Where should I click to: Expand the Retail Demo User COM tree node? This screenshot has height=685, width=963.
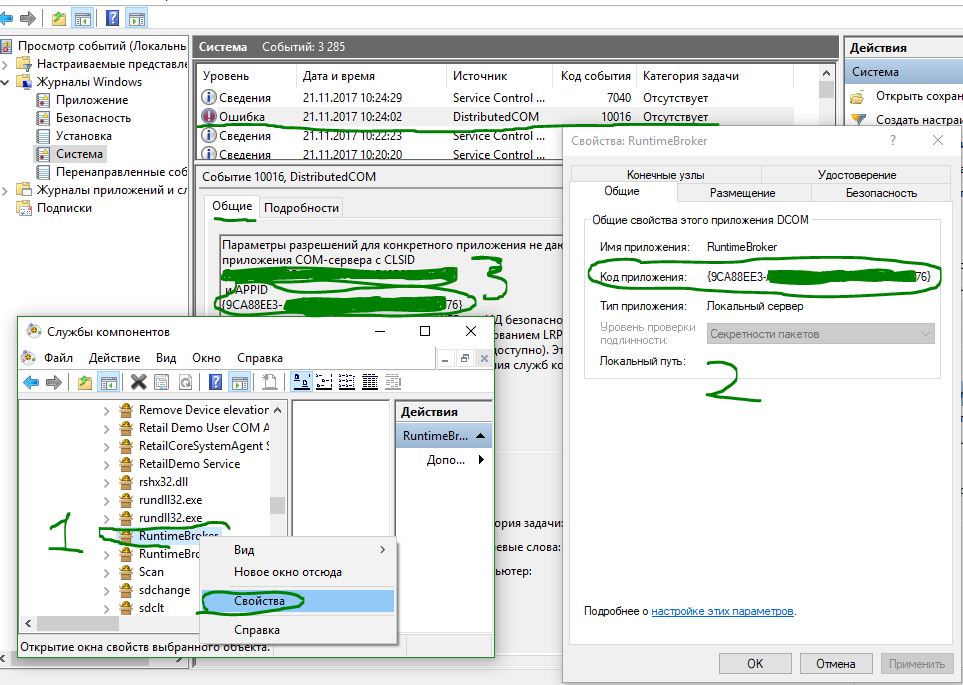point(106,428)
